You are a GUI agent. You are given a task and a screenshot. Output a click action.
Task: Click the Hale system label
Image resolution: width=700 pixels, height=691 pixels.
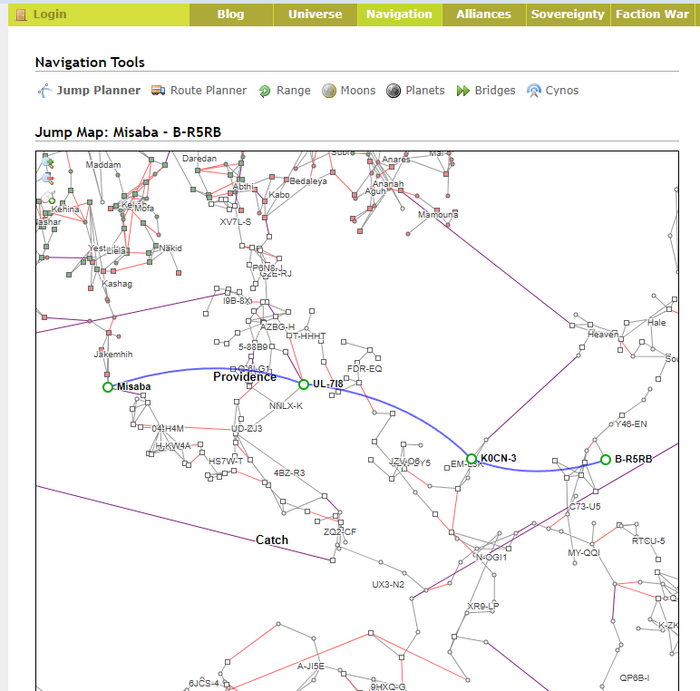[657, 323]
